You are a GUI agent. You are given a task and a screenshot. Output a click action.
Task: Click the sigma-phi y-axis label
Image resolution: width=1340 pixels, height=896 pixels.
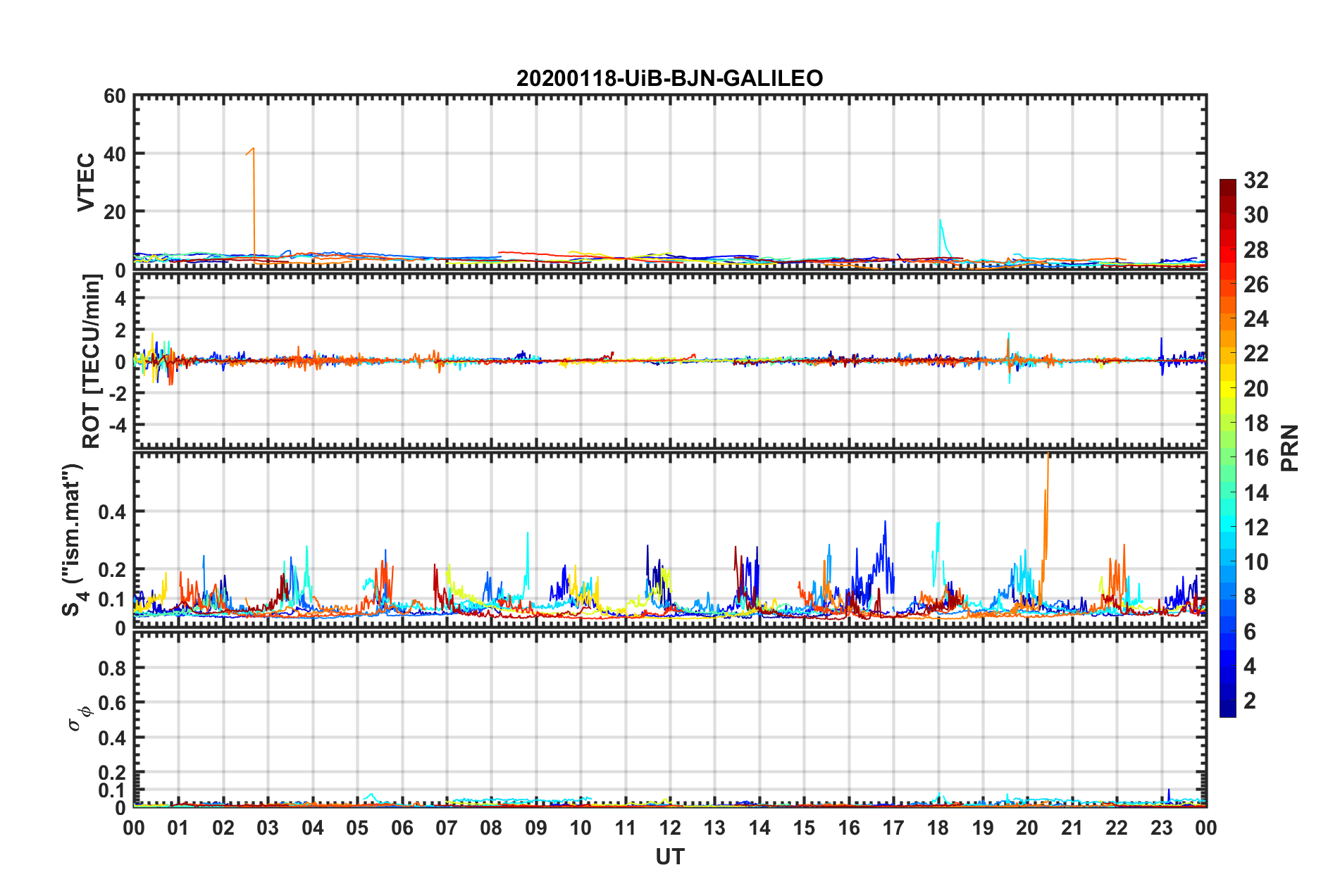point(80,718)
